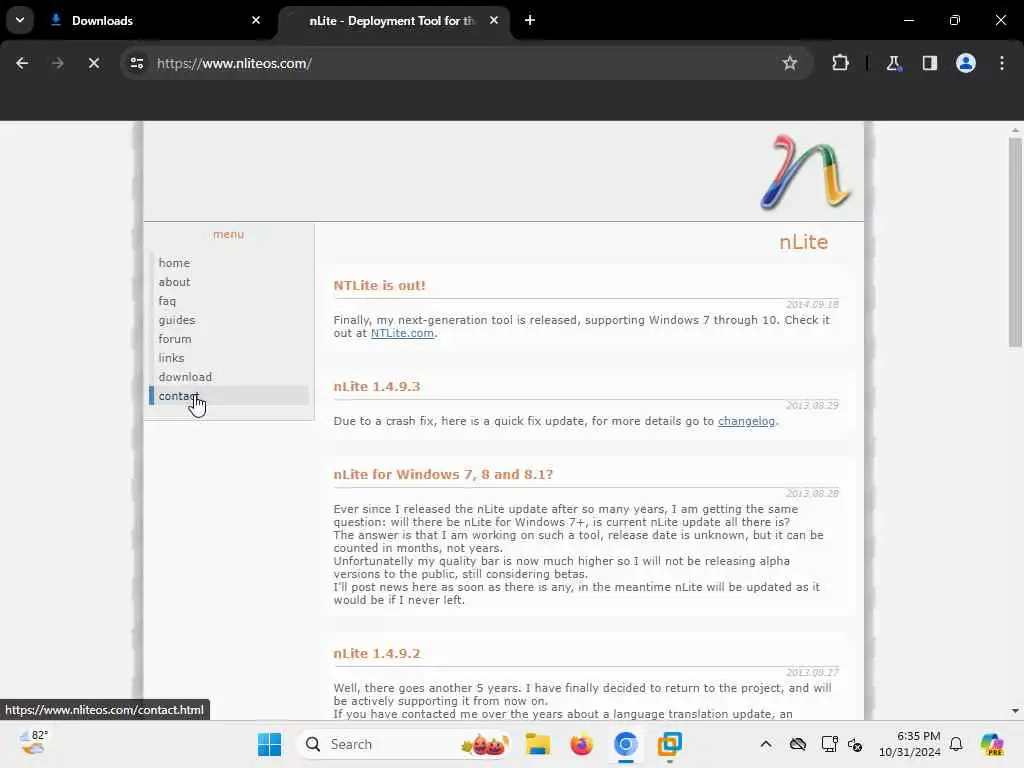Open the guides menu link

[177, 320]
